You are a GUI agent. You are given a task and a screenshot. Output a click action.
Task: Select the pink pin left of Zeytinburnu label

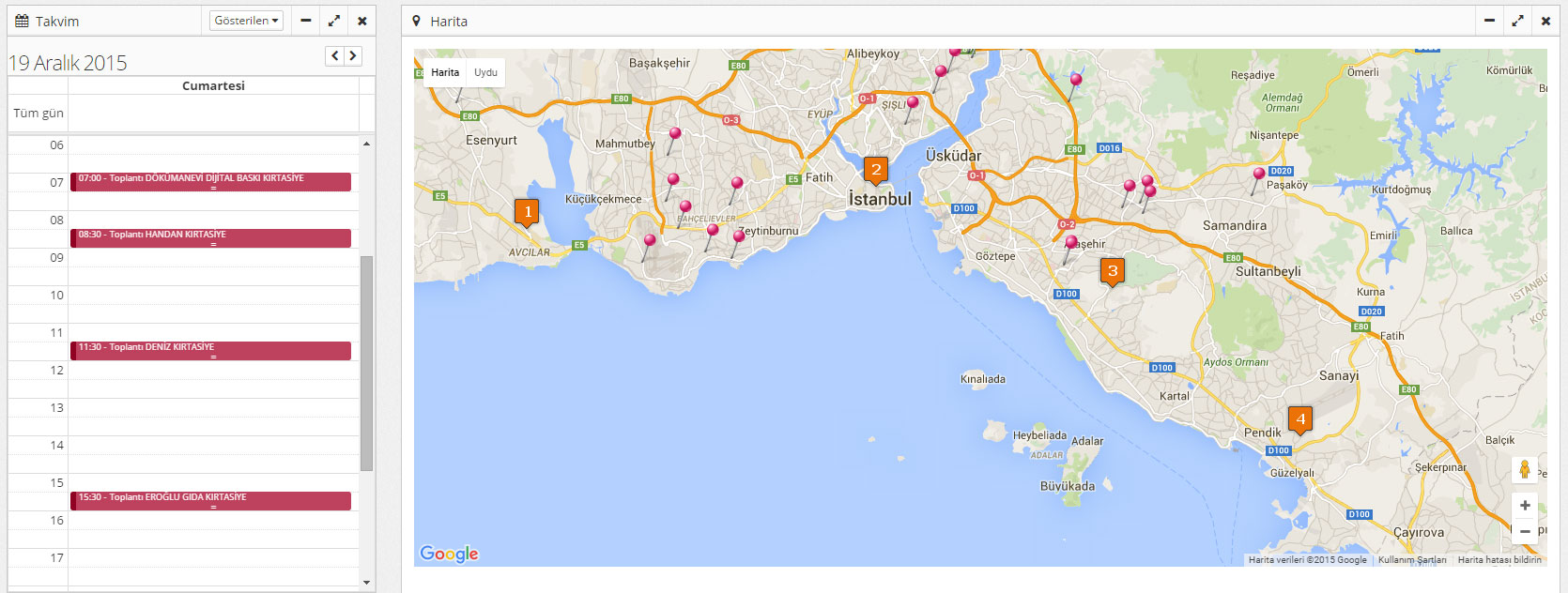(x=738, y=242)
